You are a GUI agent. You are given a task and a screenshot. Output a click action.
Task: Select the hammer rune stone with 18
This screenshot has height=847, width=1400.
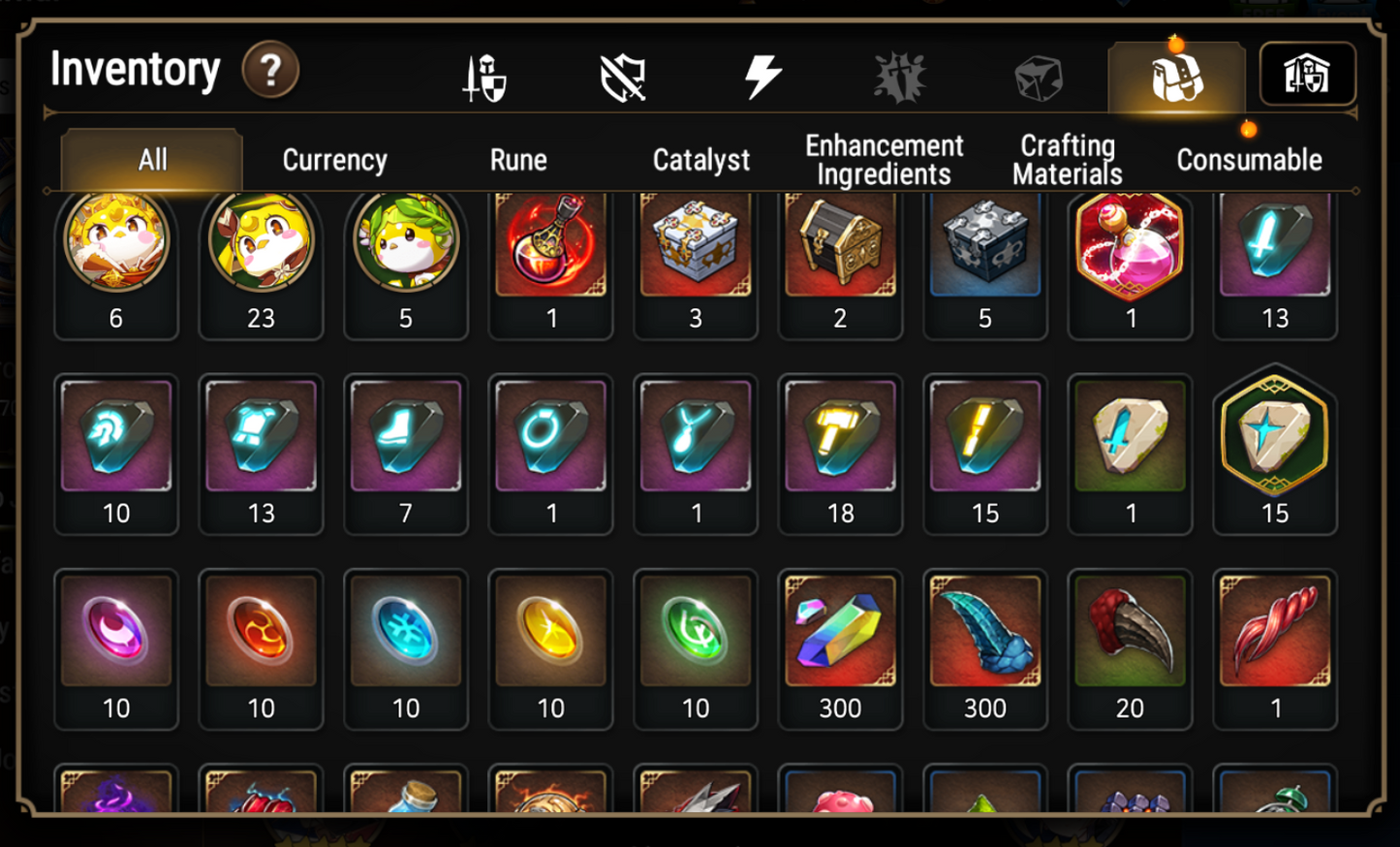pos(840,455)
